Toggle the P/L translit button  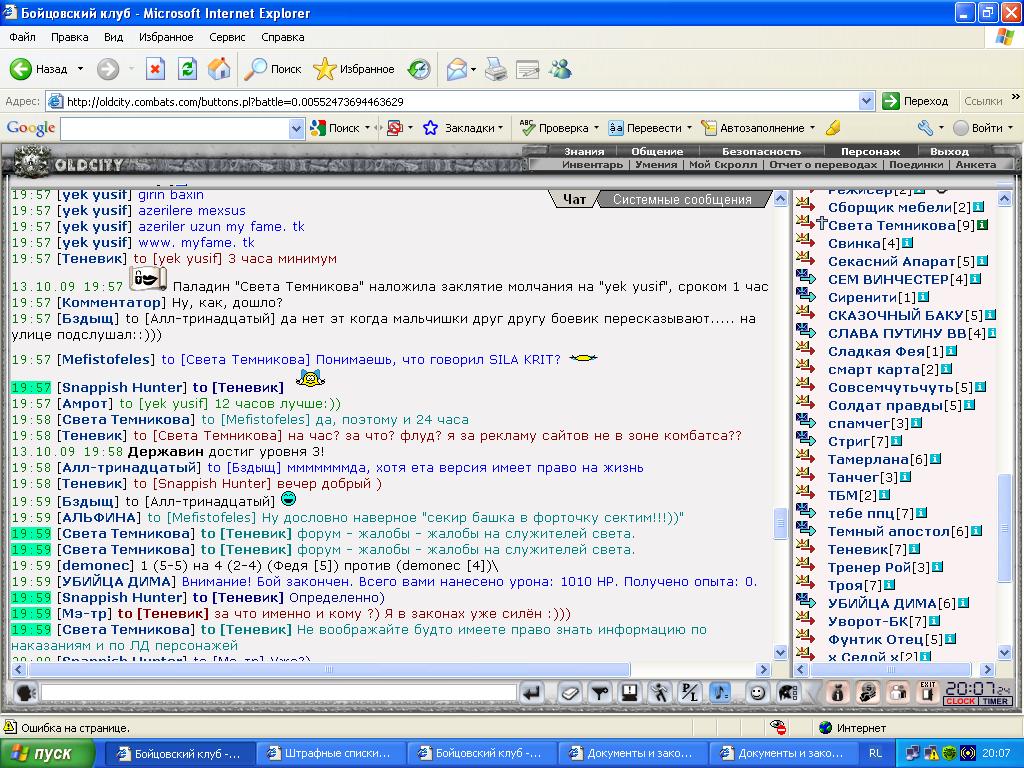tap(689, 692)
